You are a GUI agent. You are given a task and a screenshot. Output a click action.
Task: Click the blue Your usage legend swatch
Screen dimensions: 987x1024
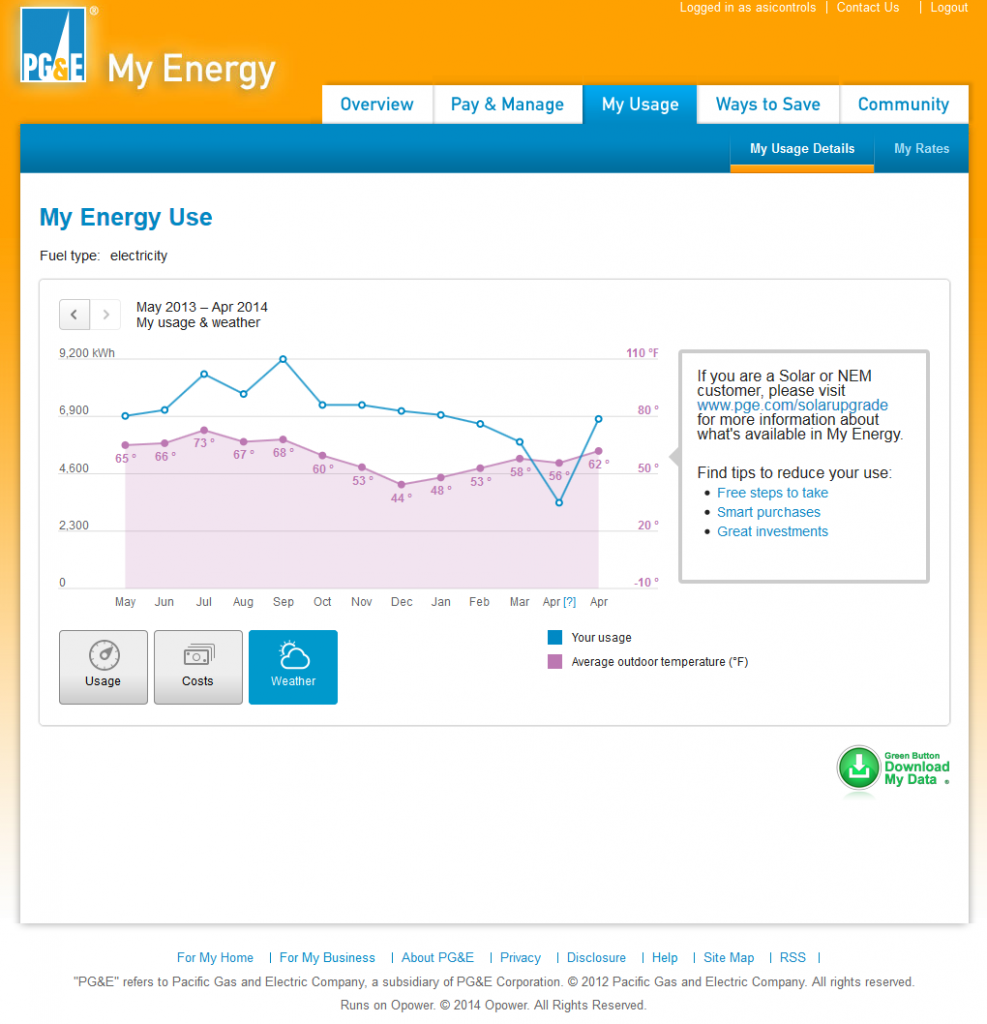click(x=555, y=637)
